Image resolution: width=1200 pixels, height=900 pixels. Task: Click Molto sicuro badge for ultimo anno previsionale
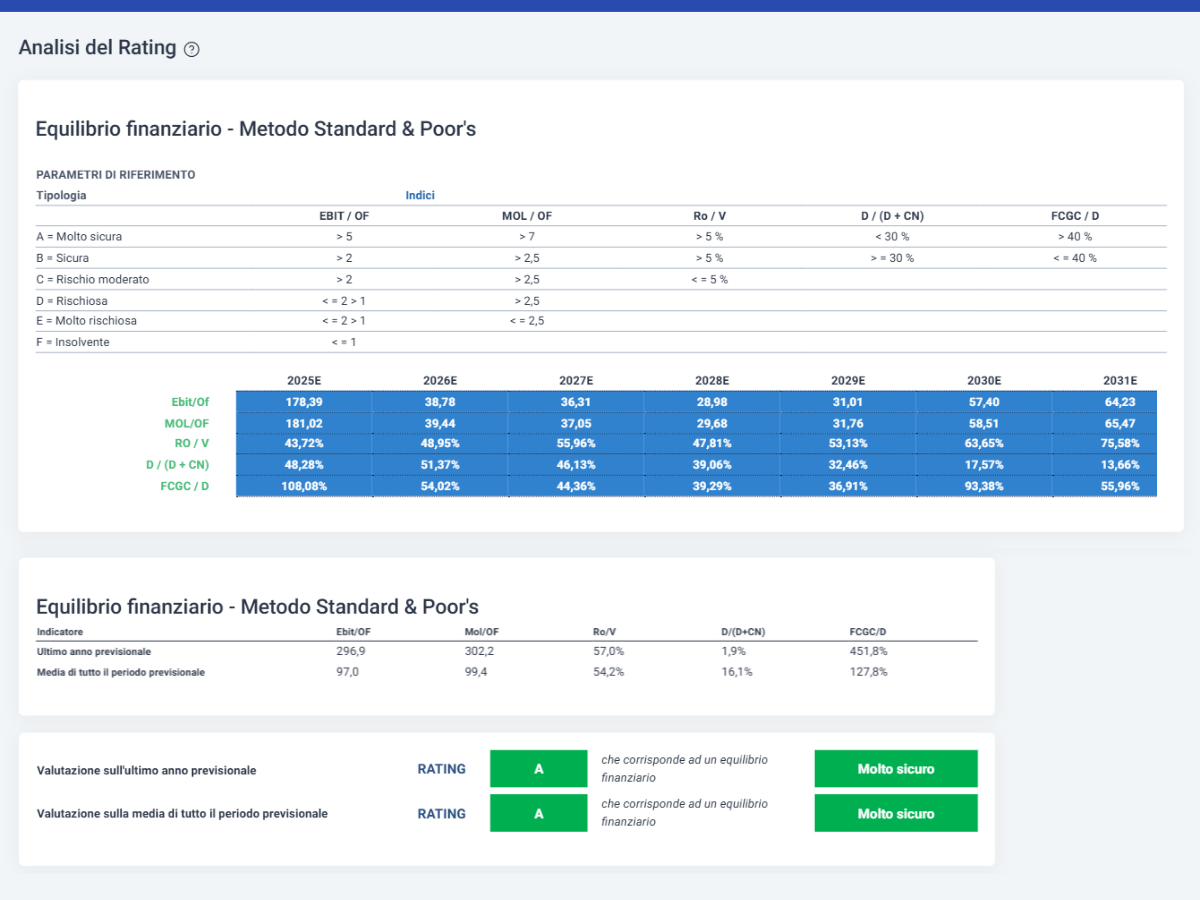[896, 769]
